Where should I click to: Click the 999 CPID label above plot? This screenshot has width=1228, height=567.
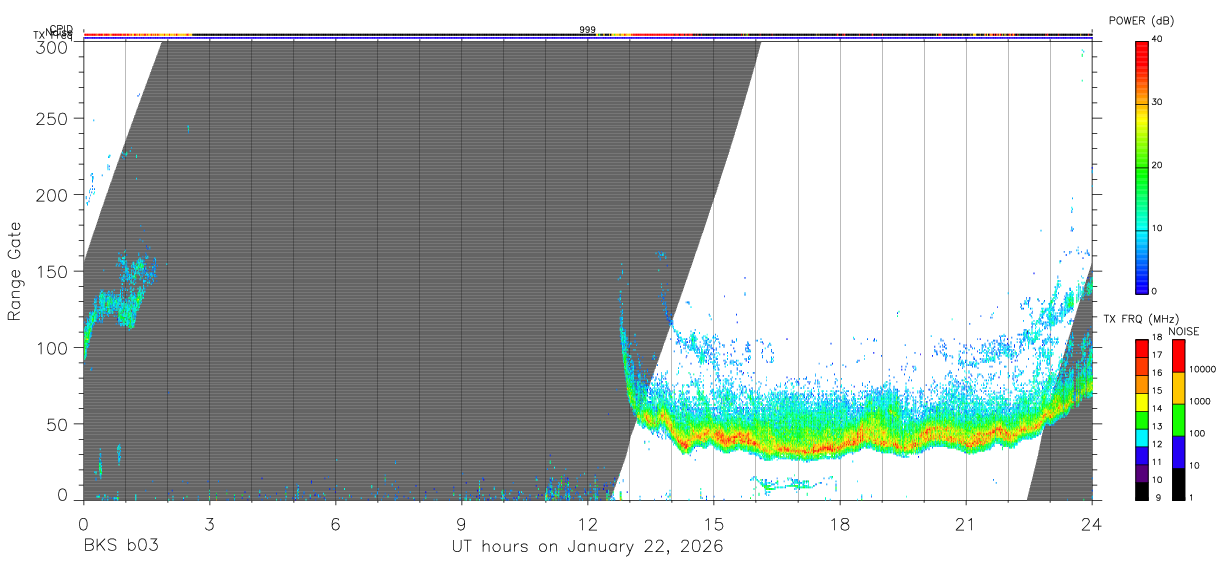click(587, 29)
